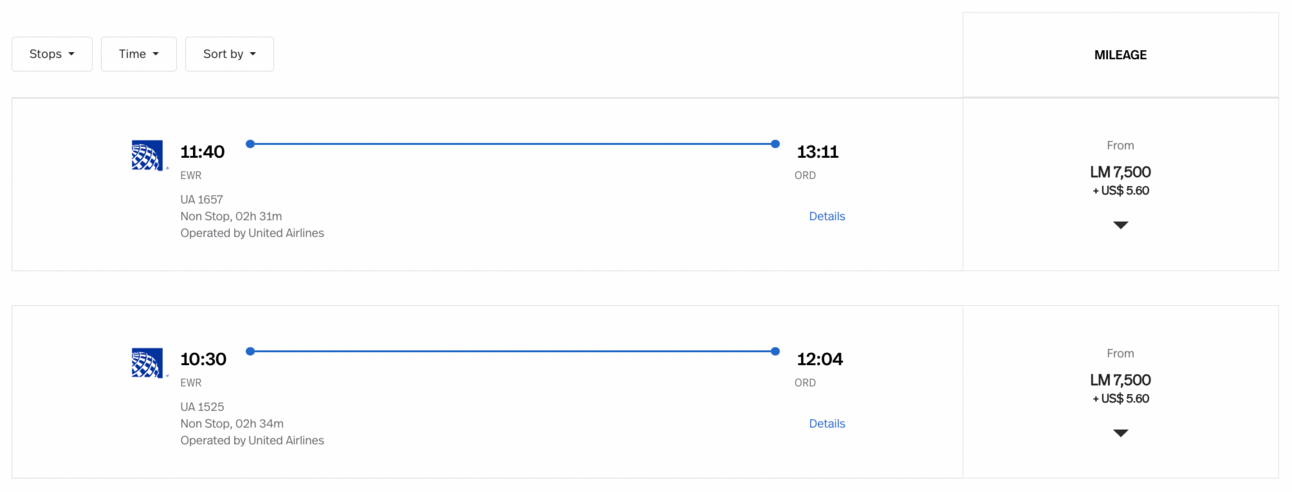Image resolution: width=1292 pixels, height=492 pixels.
Task: Click the 12:04 arrival time
Action: pos(820,359)
